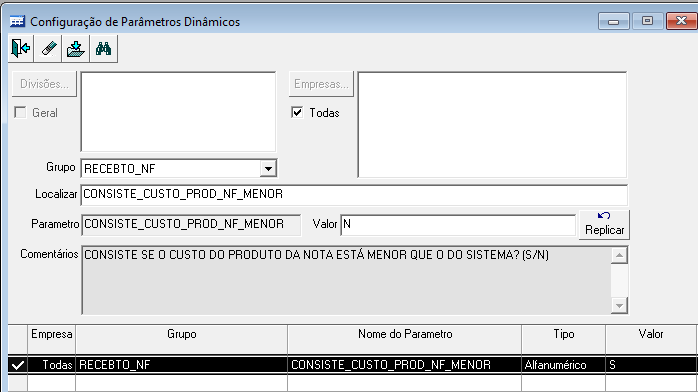Click the Divisões list box
Viewport: 698px width, 392px height.
(x=178, y=112)
